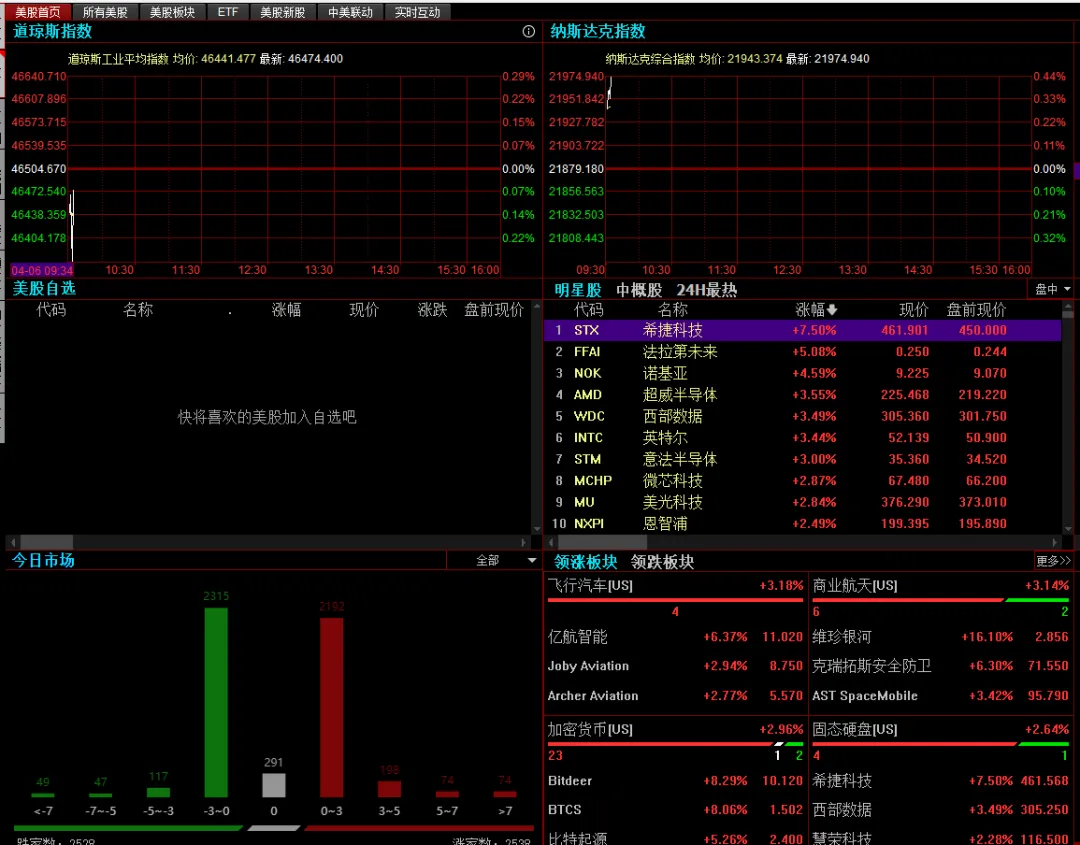1080x845 pixels.
Task: Select the 明星股 list tab
Action: (578, 290)
